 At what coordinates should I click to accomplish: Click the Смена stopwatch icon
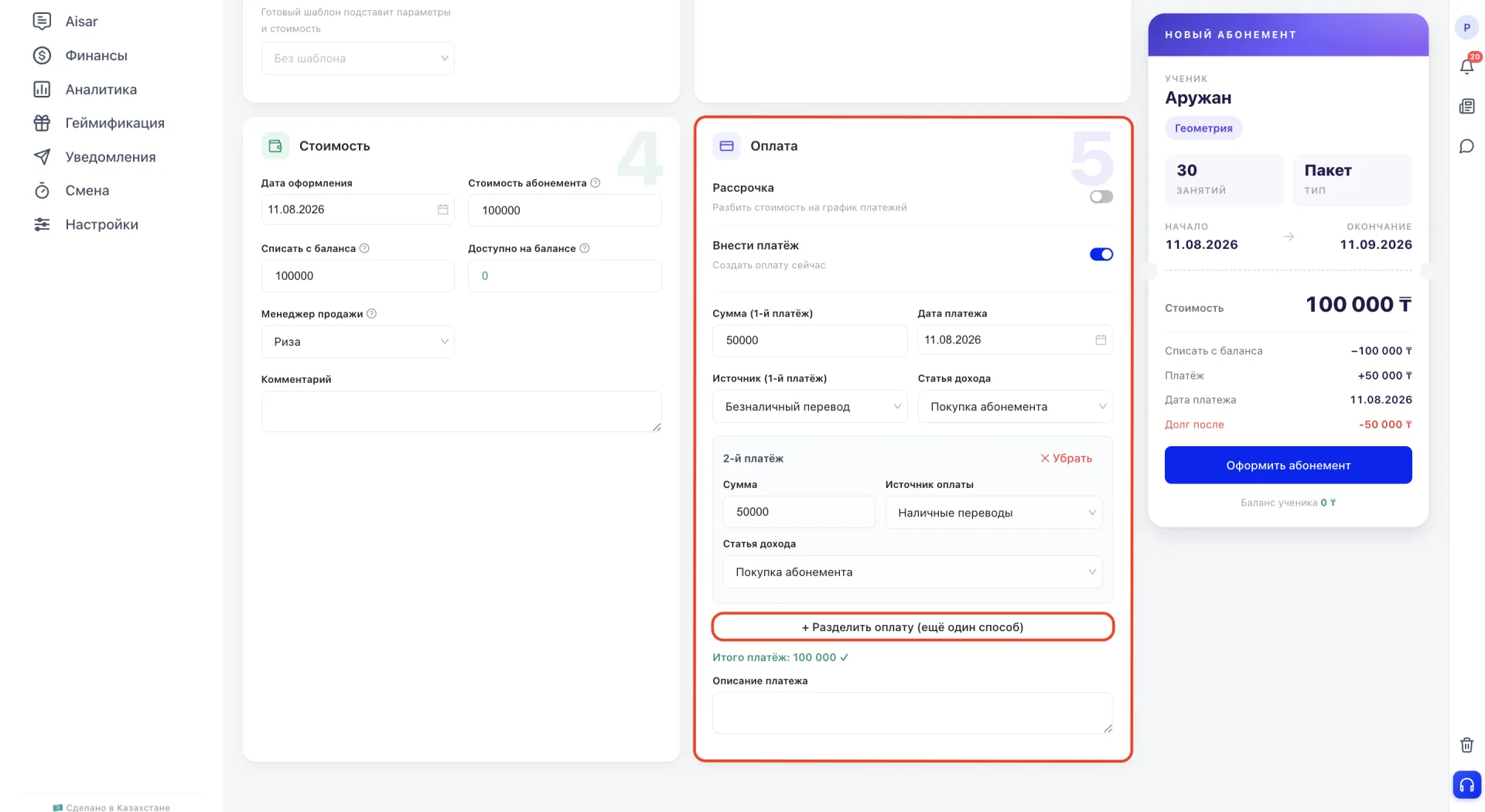42,191
